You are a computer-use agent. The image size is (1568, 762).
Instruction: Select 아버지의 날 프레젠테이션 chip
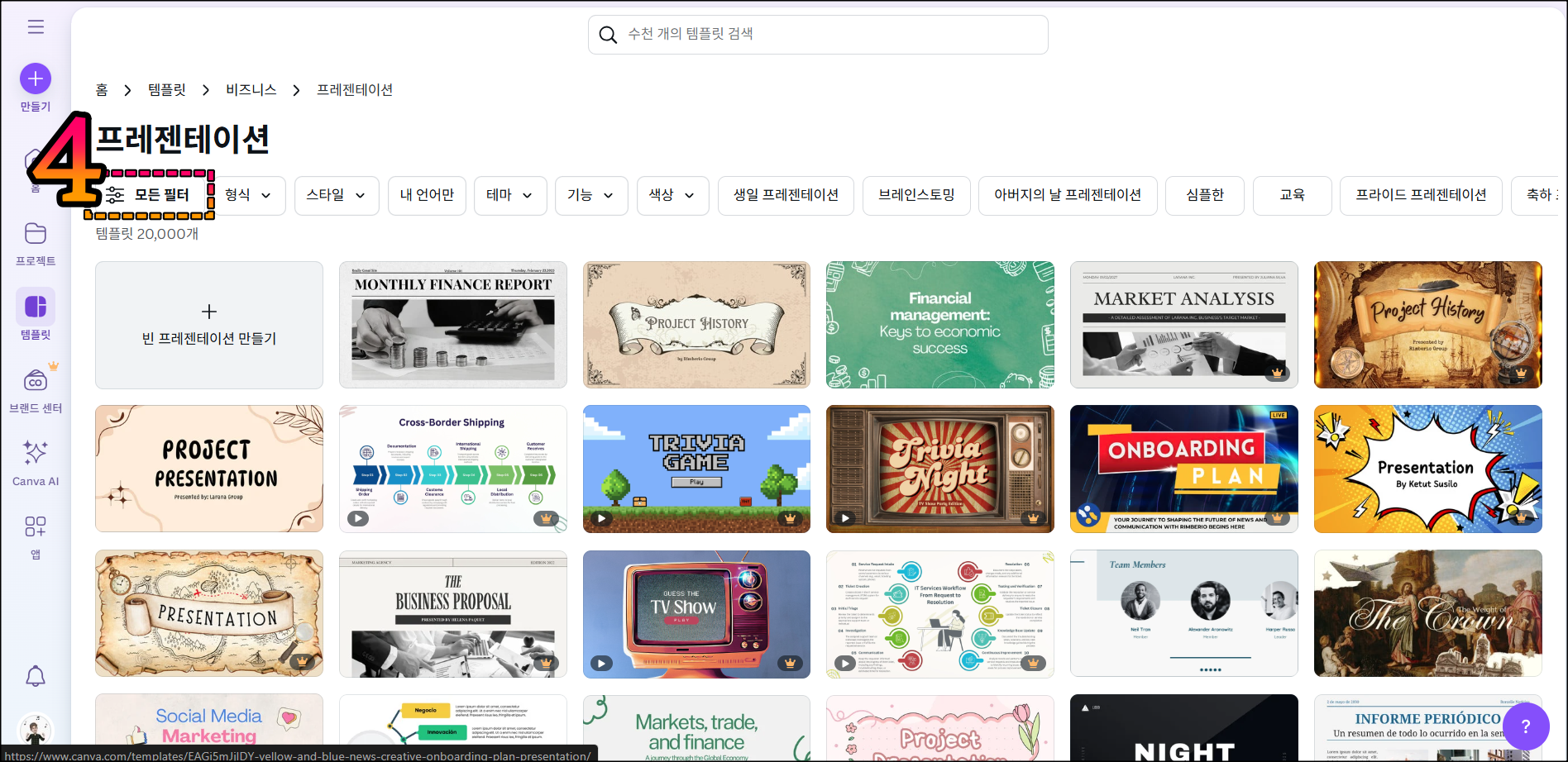1068,196
